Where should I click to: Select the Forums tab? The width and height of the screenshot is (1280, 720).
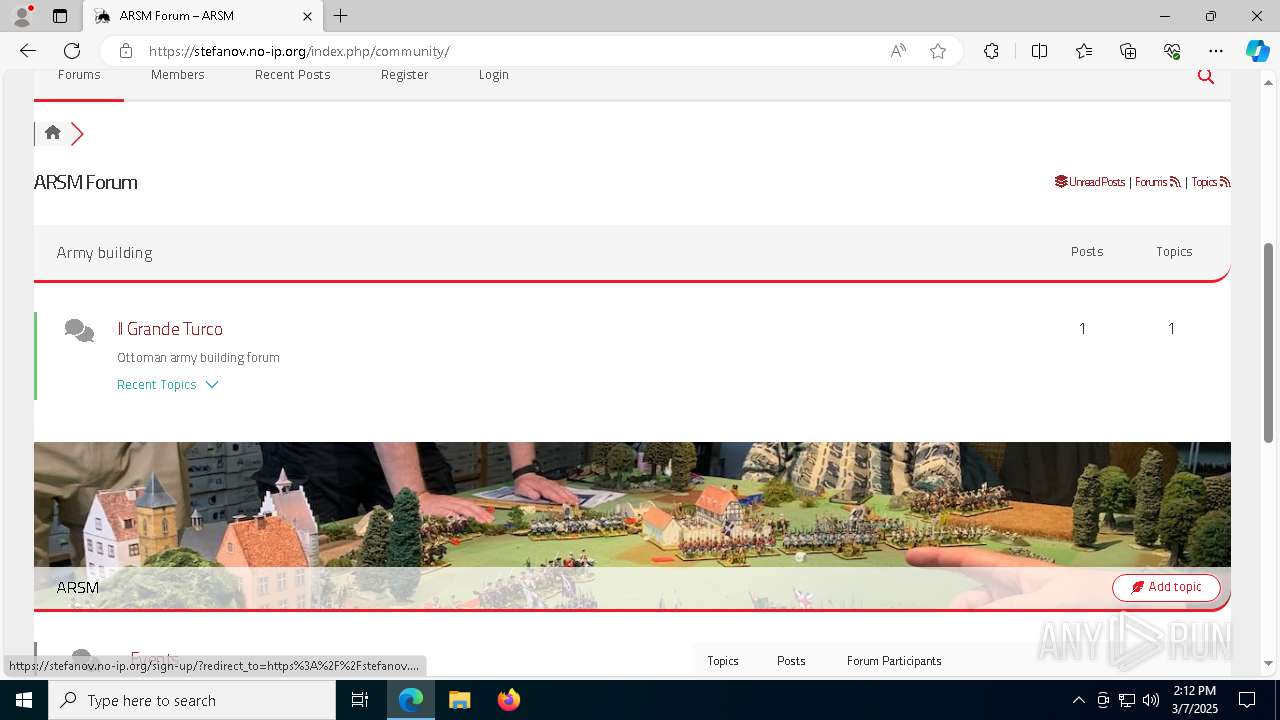pyautogui.click(x=79, y=75)
